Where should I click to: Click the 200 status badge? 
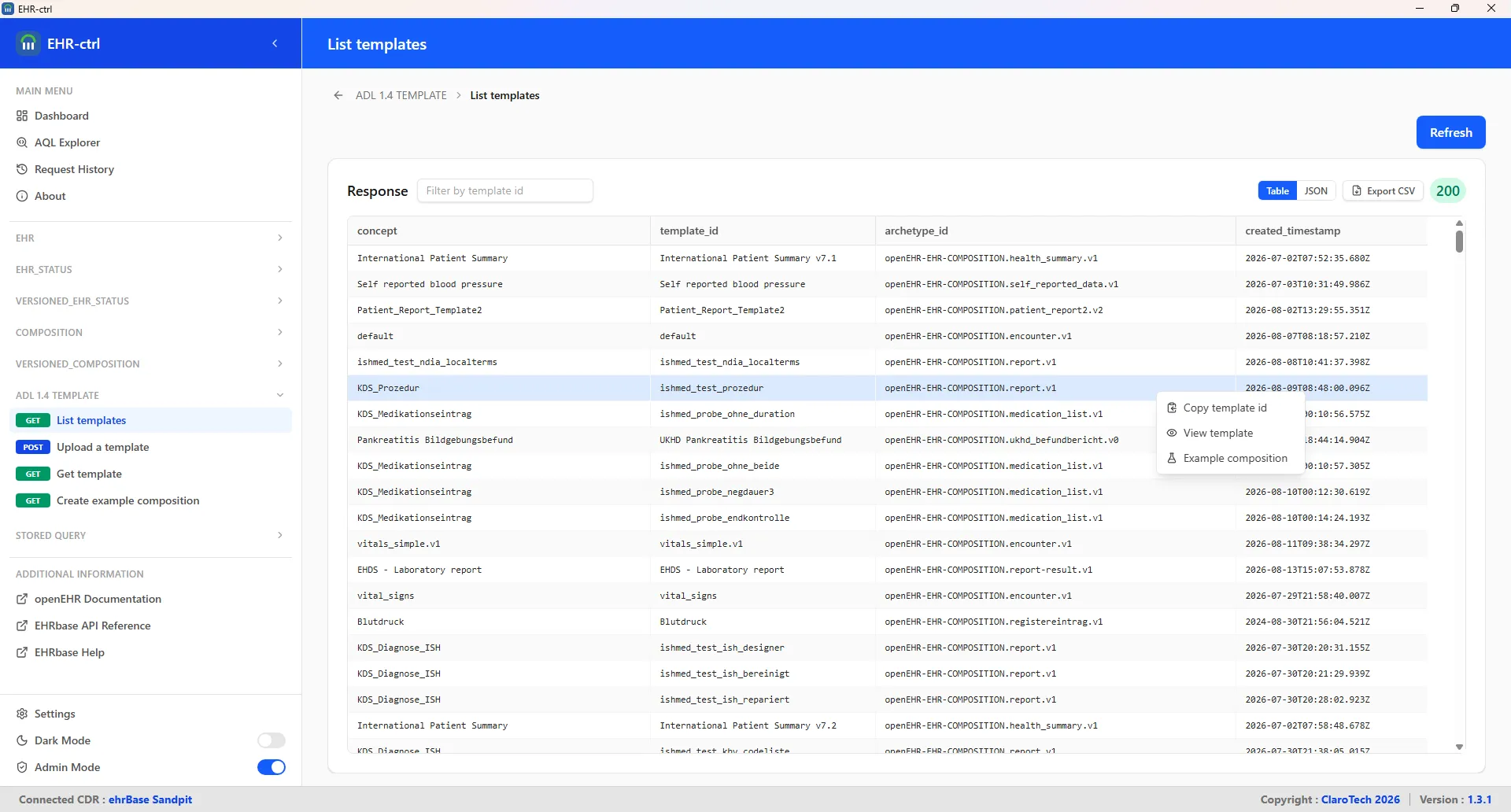pyautogui.click(x=1447, y=190)
